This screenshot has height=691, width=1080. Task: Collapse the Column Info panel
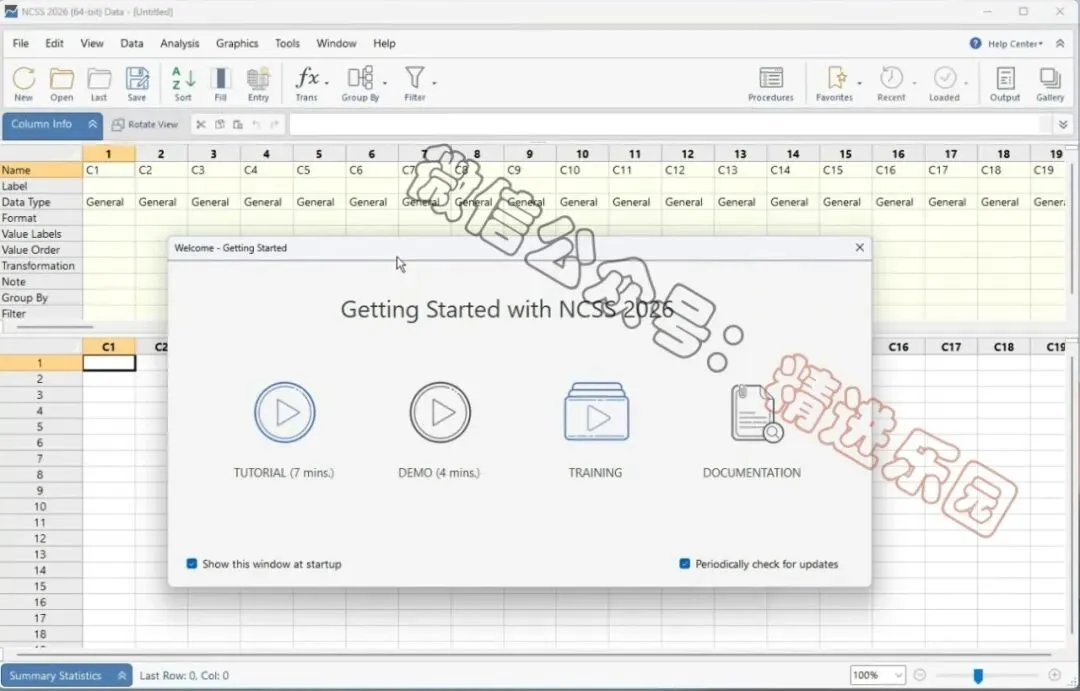pyautogui.click(x=92, y=124)
